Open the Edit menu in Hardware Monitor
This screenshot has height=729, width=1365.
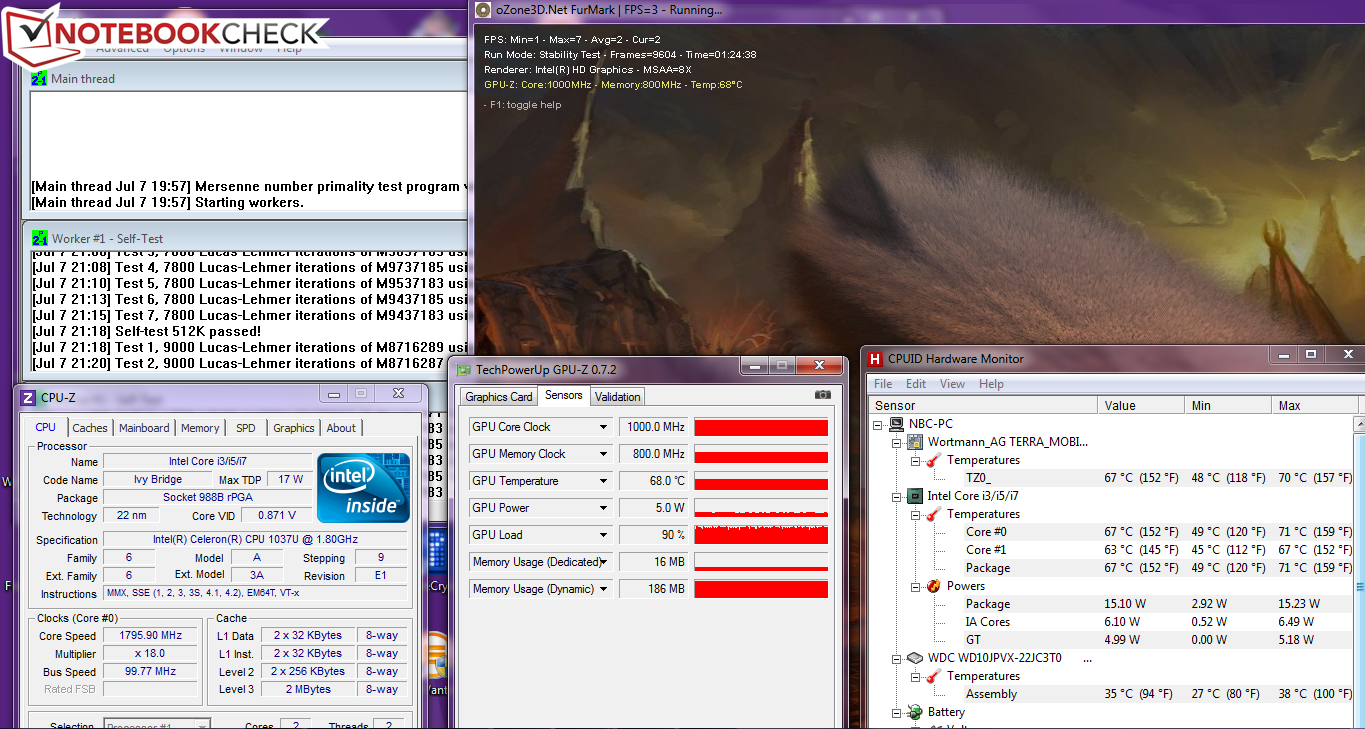click(916, 384)
